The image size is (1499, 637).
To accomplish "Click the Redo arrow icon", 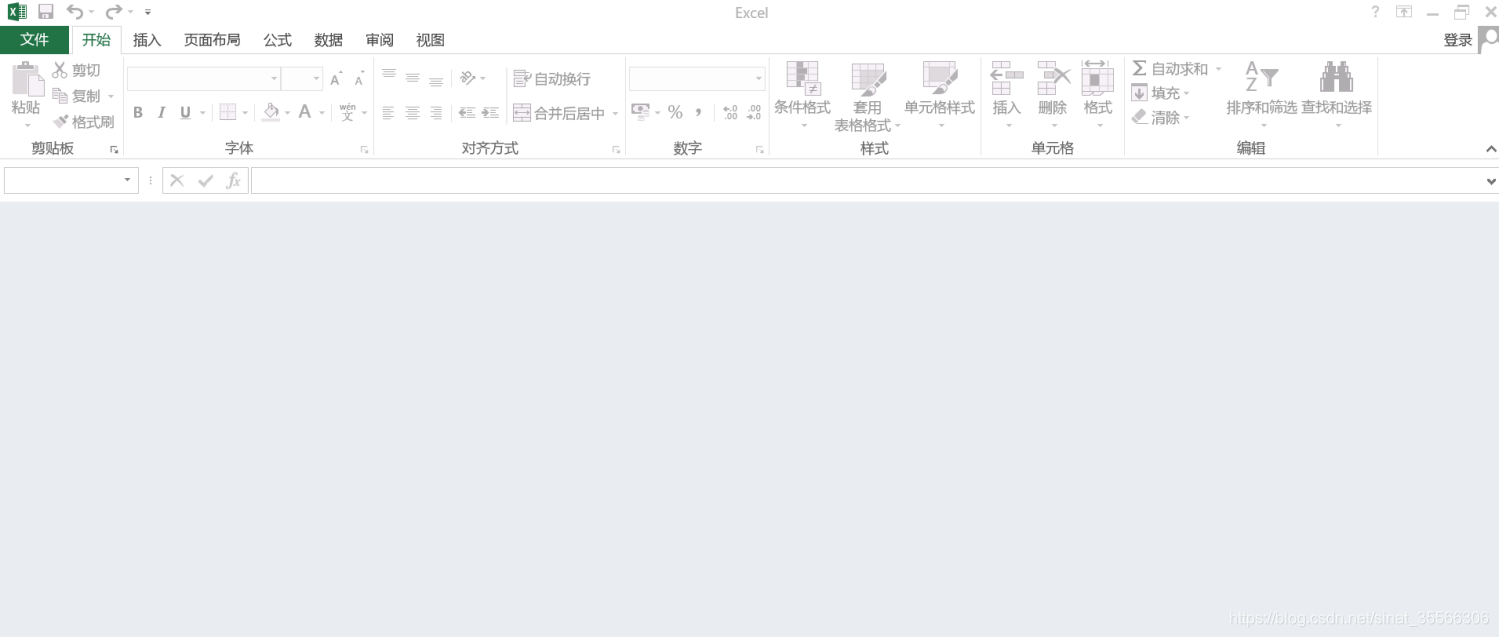I will 114,12.
